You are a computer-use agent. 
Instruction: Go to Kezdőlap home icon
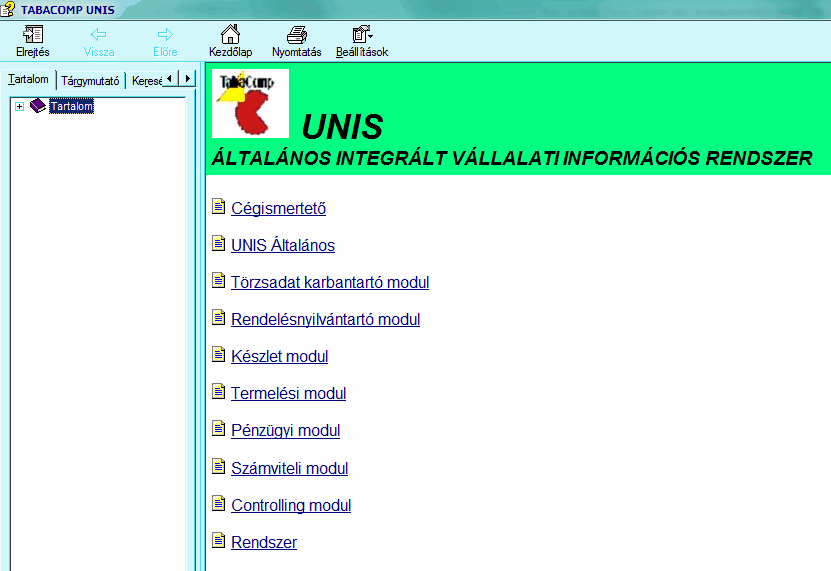(230, 34)
